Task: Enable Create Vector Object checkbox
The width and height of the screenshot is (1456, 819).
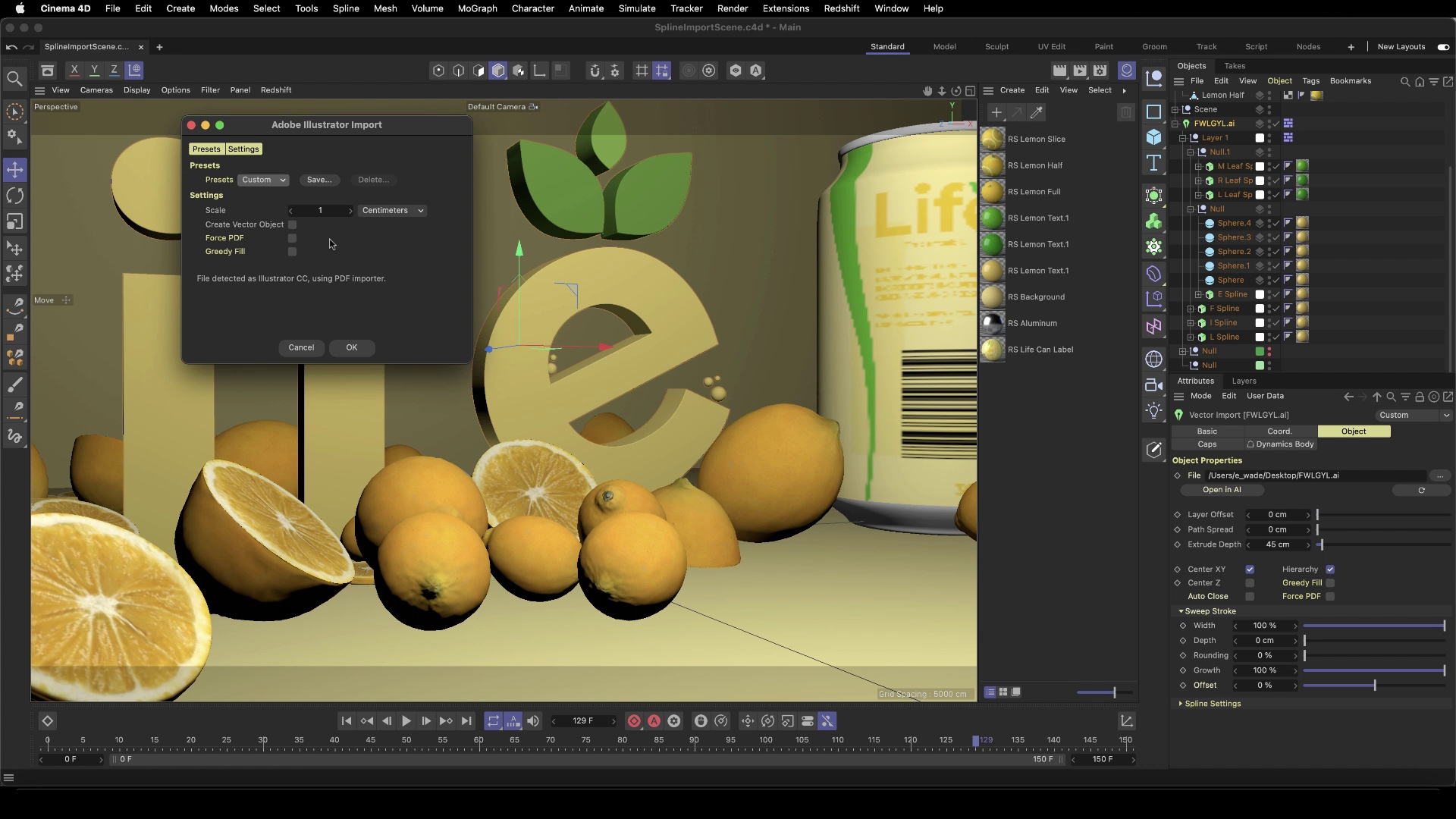Action: (292, 224)
